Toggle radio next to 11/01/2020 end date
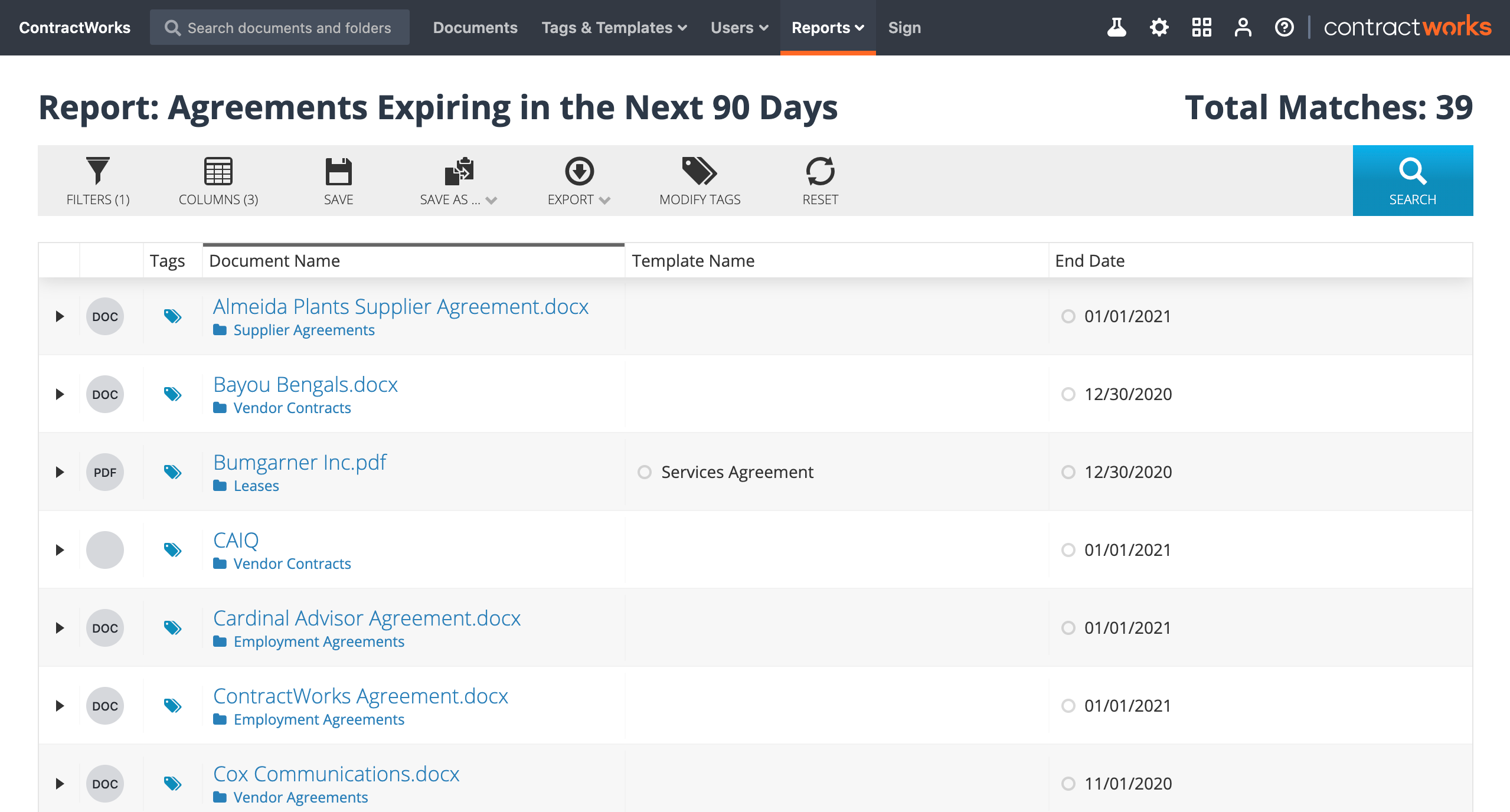The height and width of the screenshot is (812, 1510). pos(1068,784)
